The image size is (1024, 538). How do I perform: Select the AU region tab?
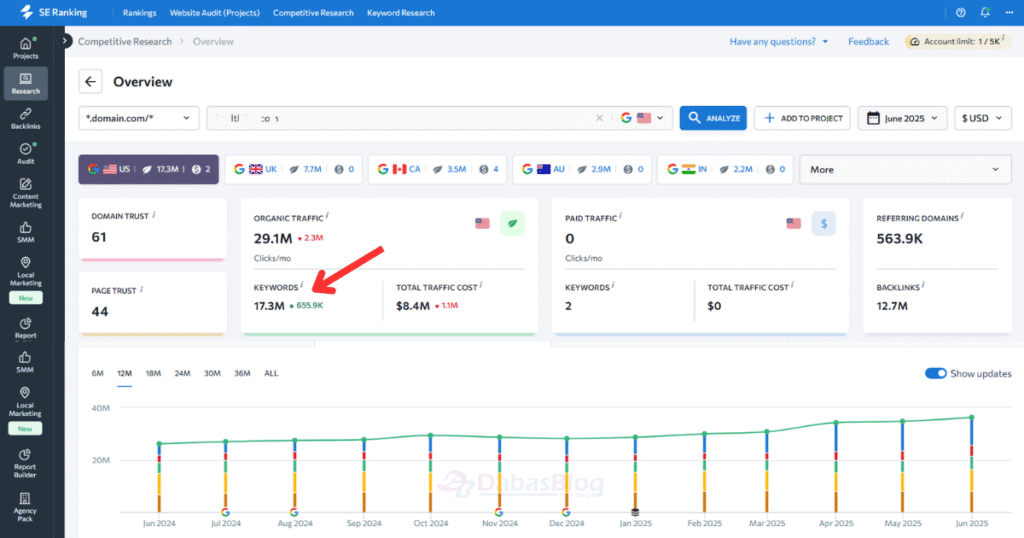pos(582,169)
